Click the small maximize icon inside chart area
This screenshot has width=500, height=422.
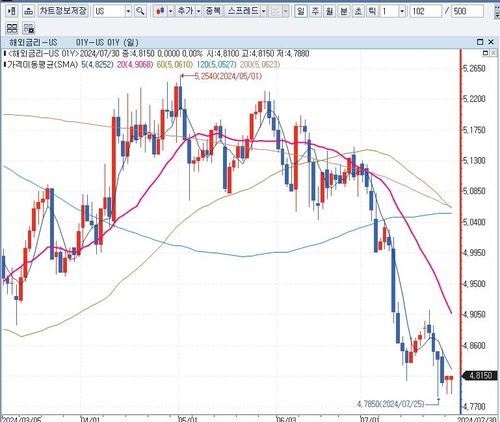485,53
